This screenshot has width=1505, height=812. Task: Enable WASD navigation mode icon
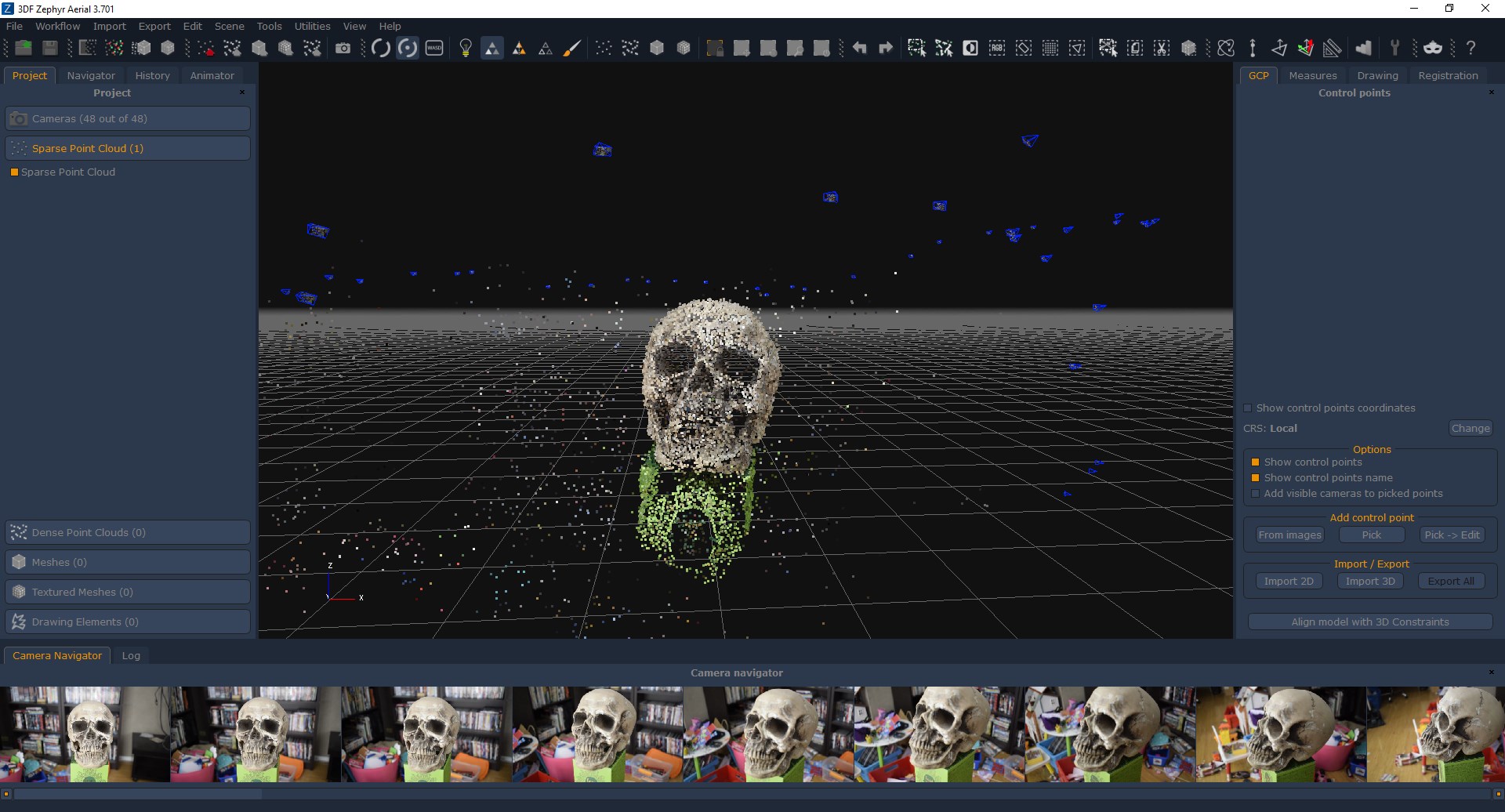(x=434, y=48)
